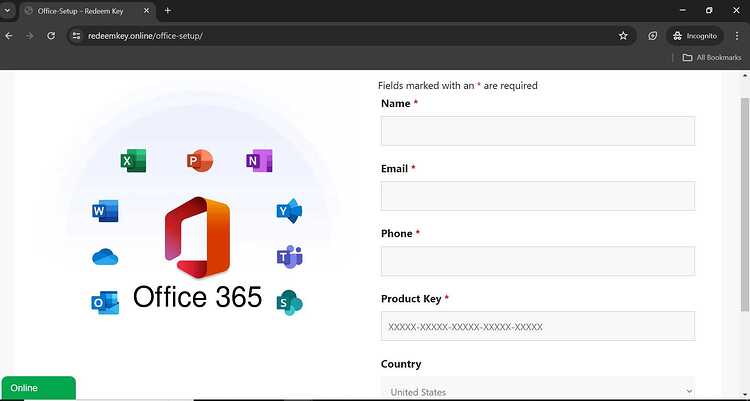Click the Product Key input field
Screen dimensions: 750x401
click(x=538, y=326)
